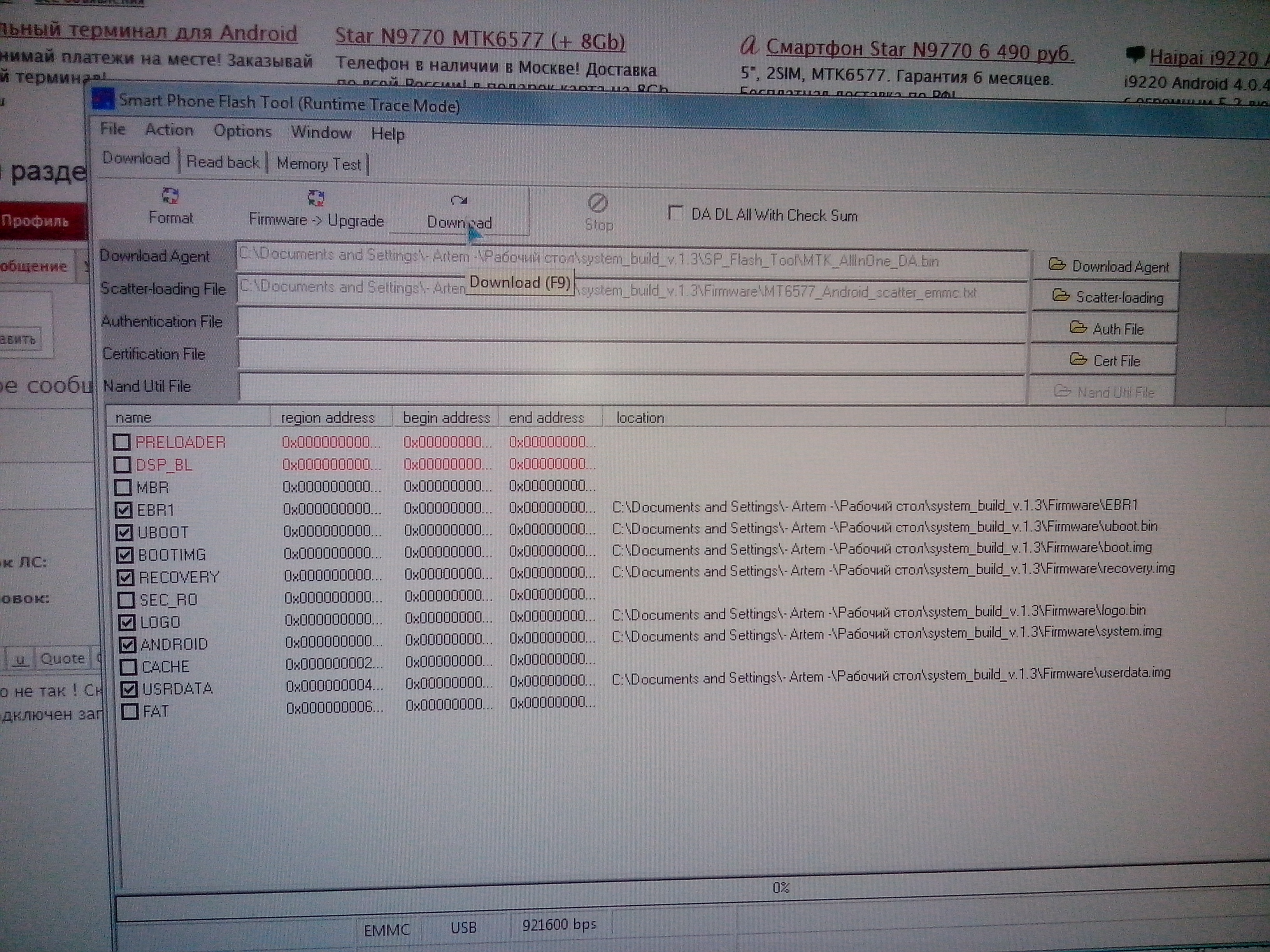Open Смартфон Star N9770 6 490 руб link
The height and width of the screenshot is (952, 1270).
click(920, 51)
